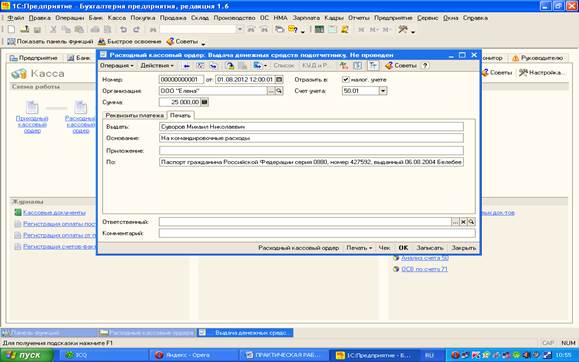This screenshot has height=362, width=579.
Task: Click ellipsis select button in Ответственный field
Action: tap(455, 222)
